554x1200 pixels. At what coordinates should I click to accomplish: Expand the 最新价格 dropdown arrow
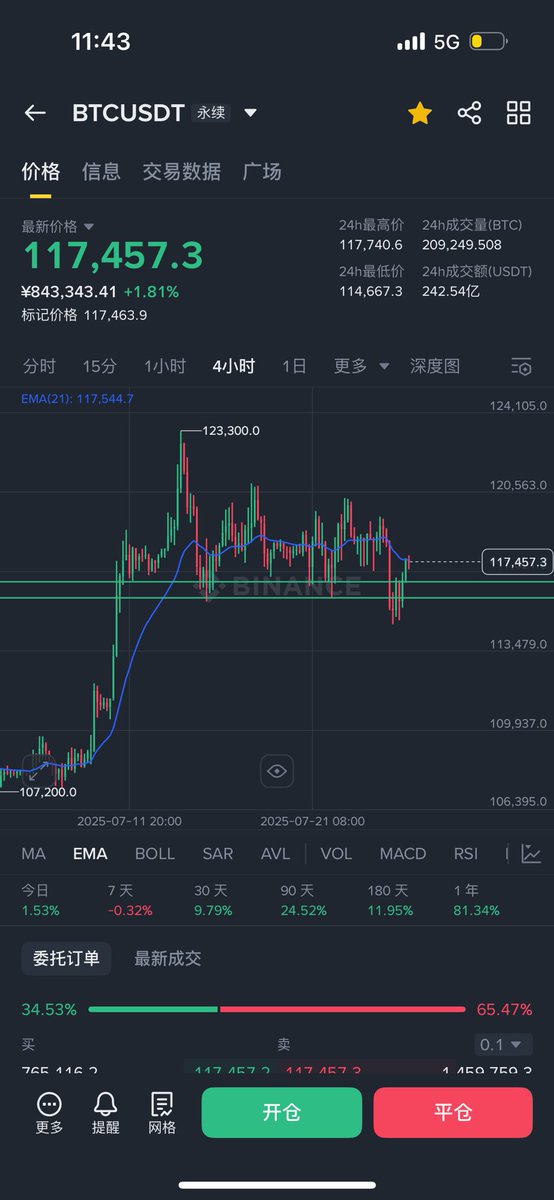[x=89, y=227]
